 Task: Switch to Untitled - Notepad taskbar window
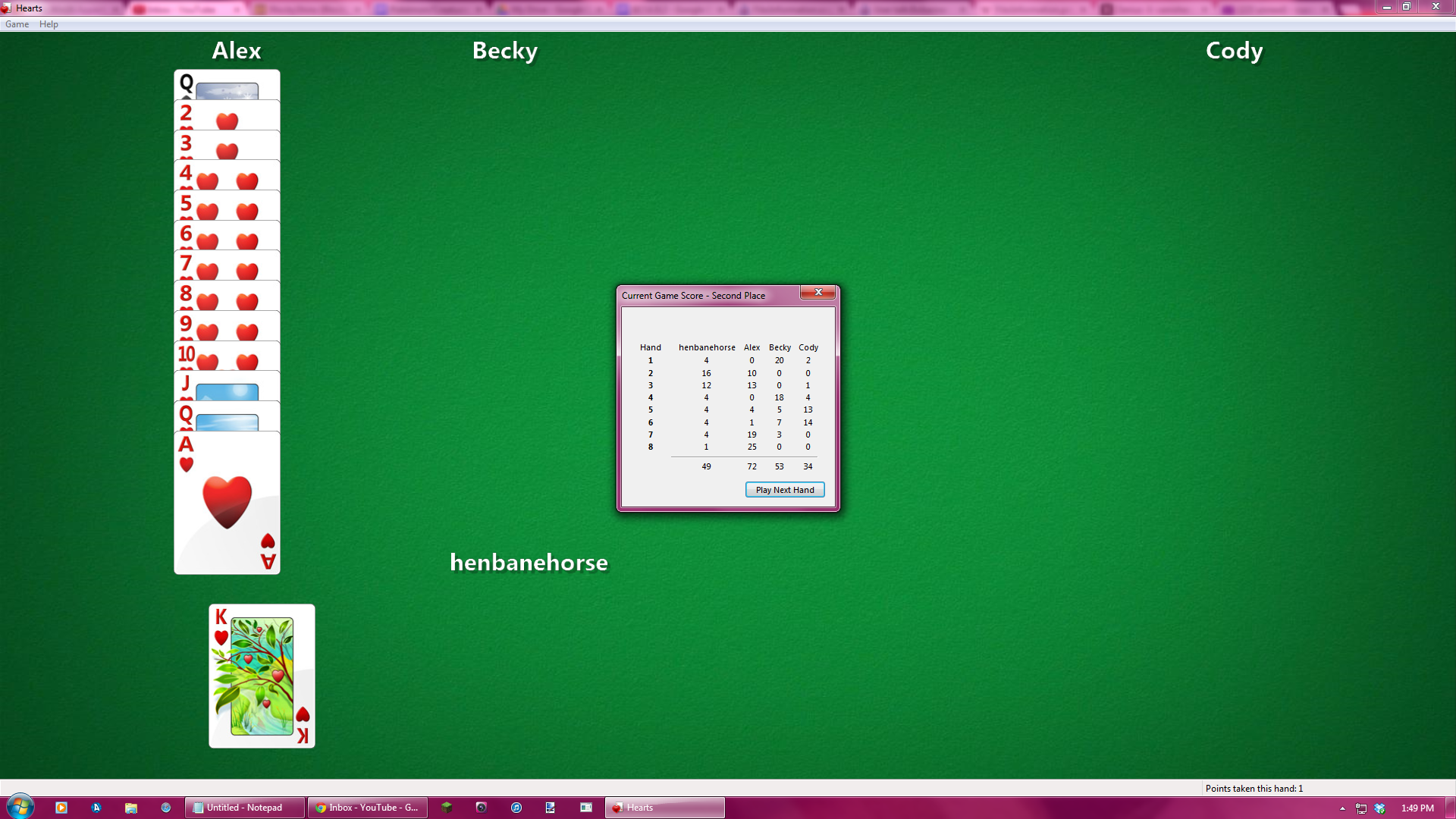click(x=245, y=808)
